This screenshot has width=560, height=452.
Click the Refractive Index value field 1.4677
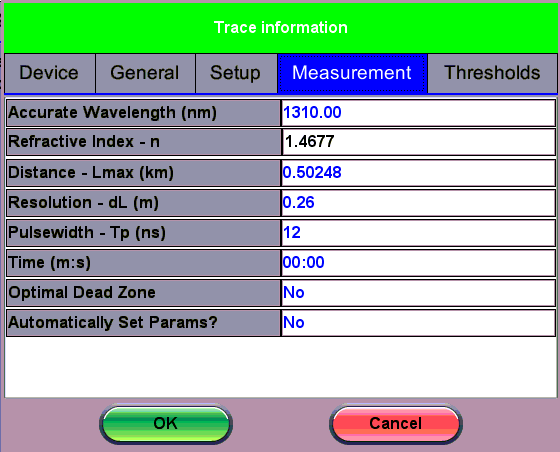coord(419,142)
